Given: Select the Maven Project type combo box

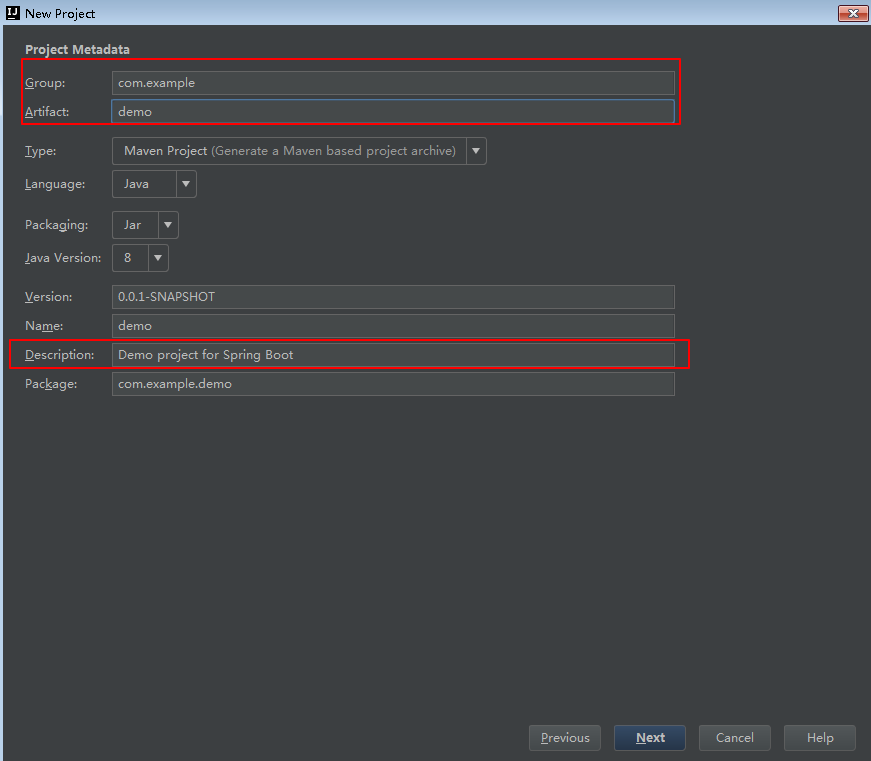Looking at the screenshot, I should point(288,151).
